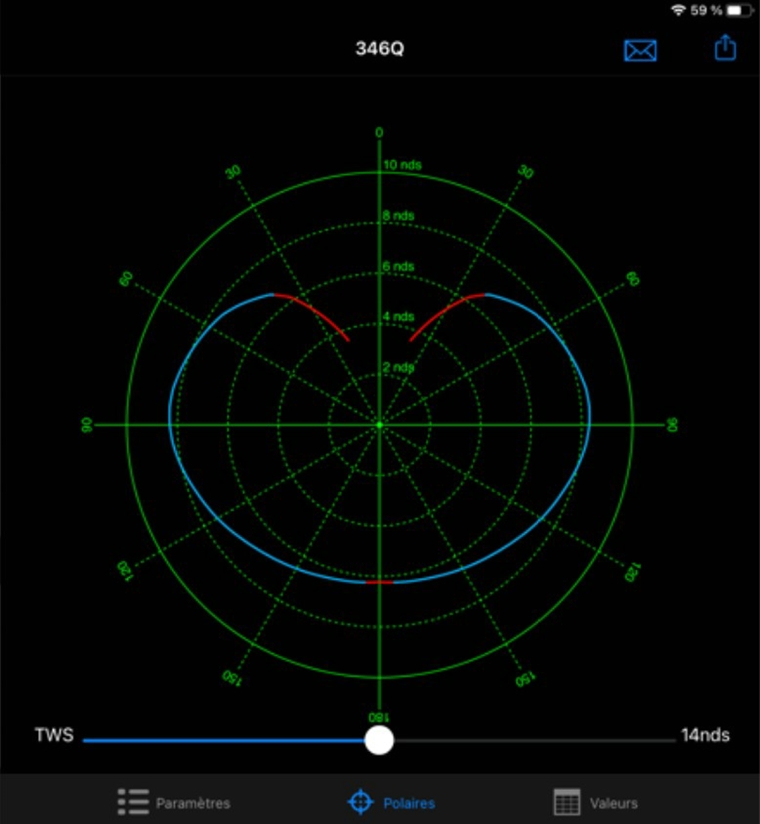Click the 6 nds ring label

click(399, 266)
